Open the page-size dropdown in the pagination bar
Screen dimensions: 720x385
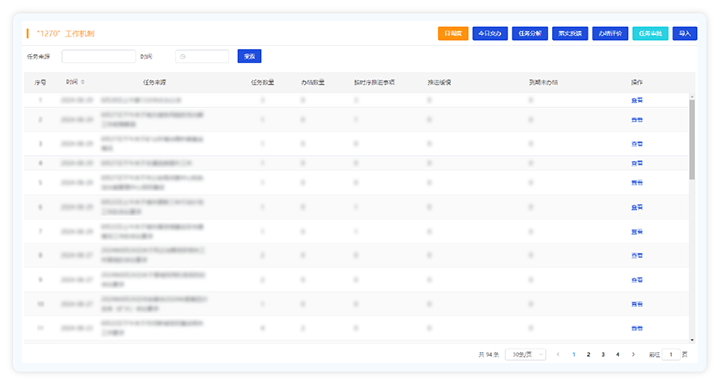(x=525, y=354)
